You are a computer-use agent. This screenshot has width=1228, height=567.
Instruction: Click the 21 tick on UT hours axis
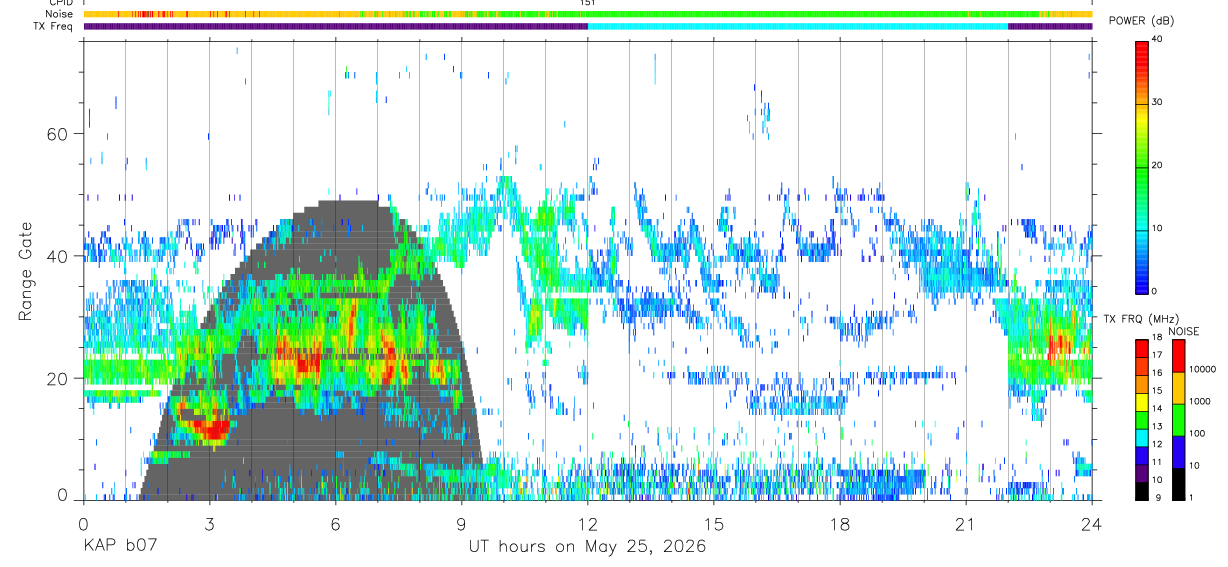coord(966,525)
